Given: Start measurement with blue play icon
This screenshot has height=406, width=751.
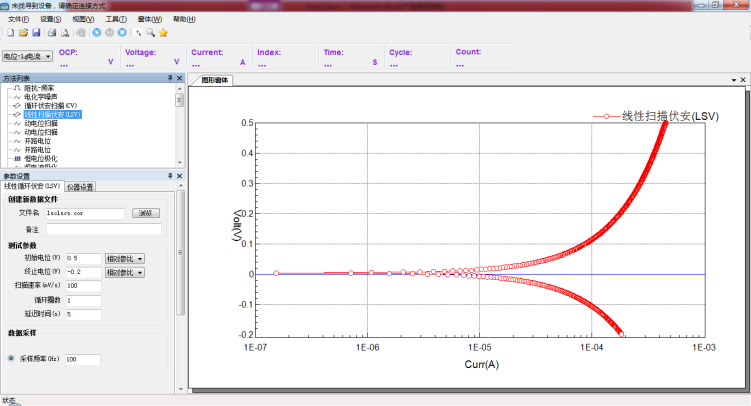Looking at the screenshot, I should pos(97,33).
